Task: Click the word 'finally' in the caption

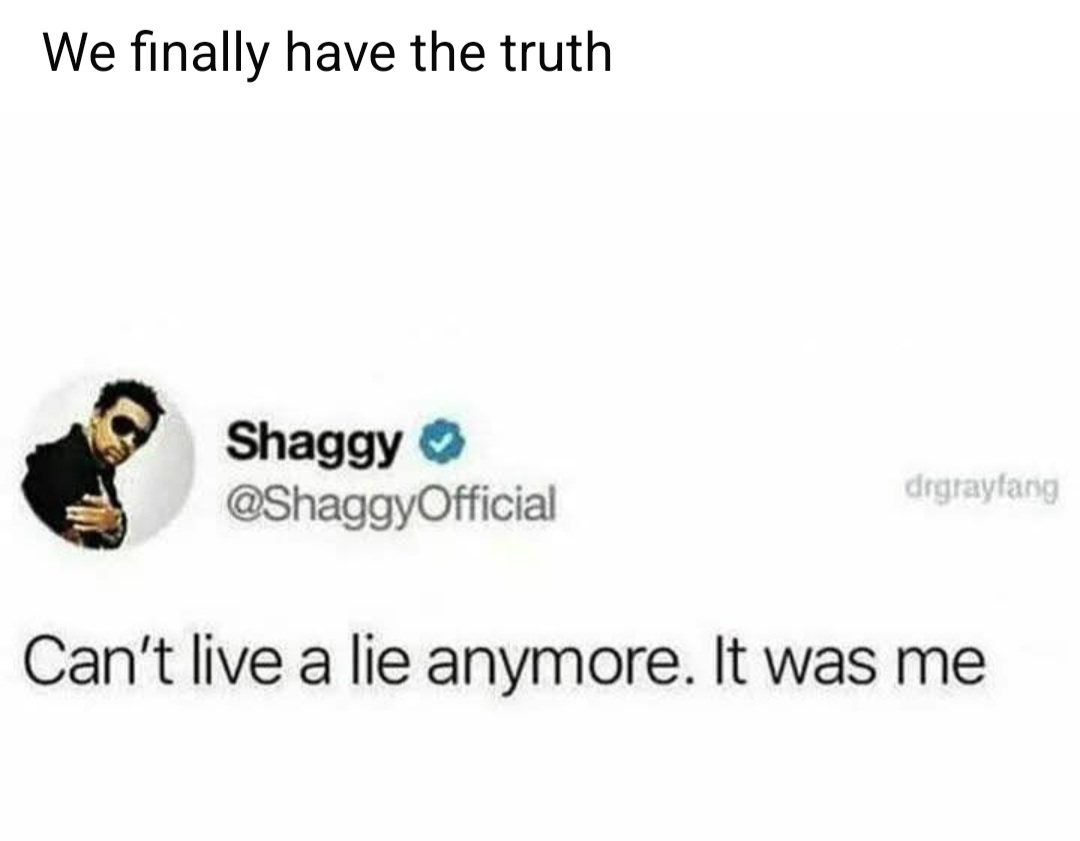Action: click(200, 55)
